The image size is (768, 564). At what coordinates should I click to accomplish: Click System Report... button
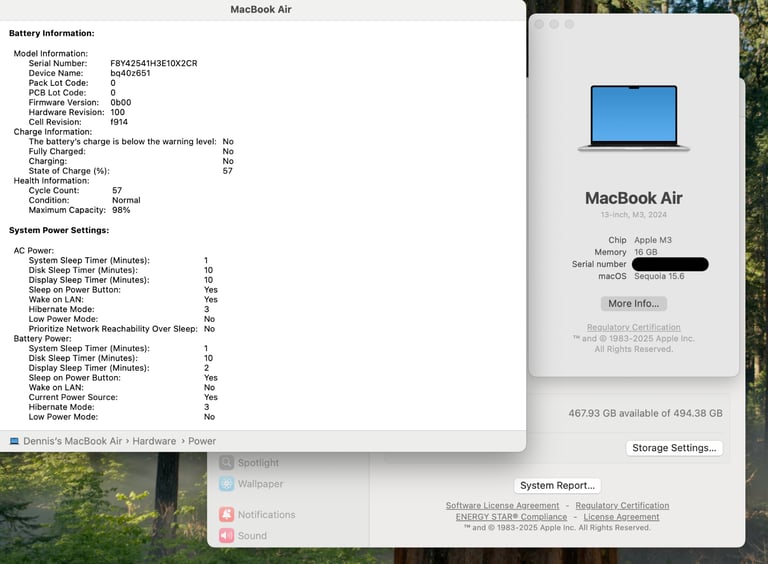point(557,486)
